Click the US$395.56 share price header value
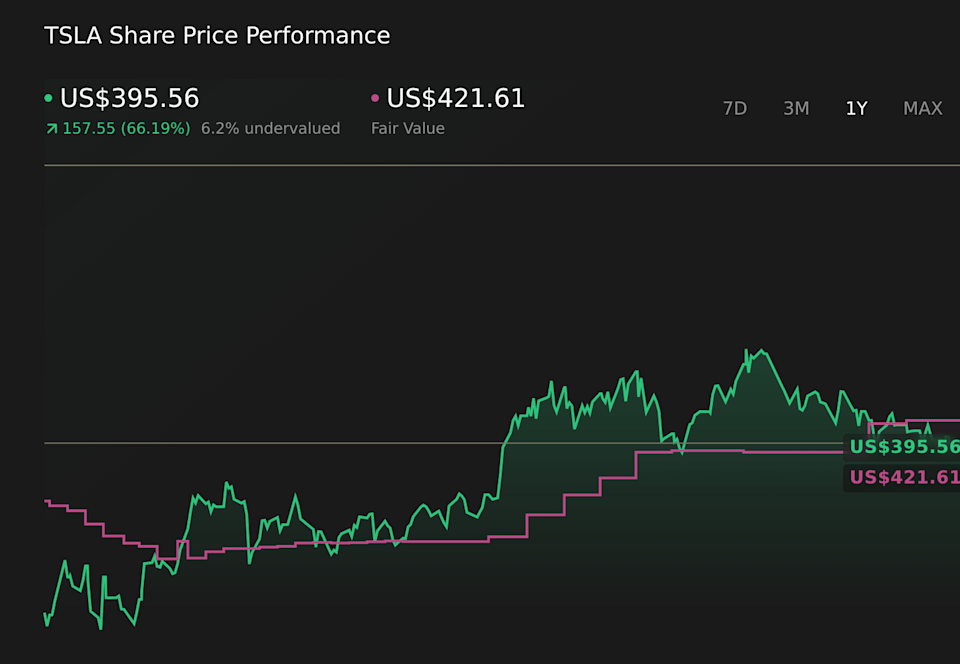Image resolution: width=960 pixels, height=664 pixels. click(130, 98)
